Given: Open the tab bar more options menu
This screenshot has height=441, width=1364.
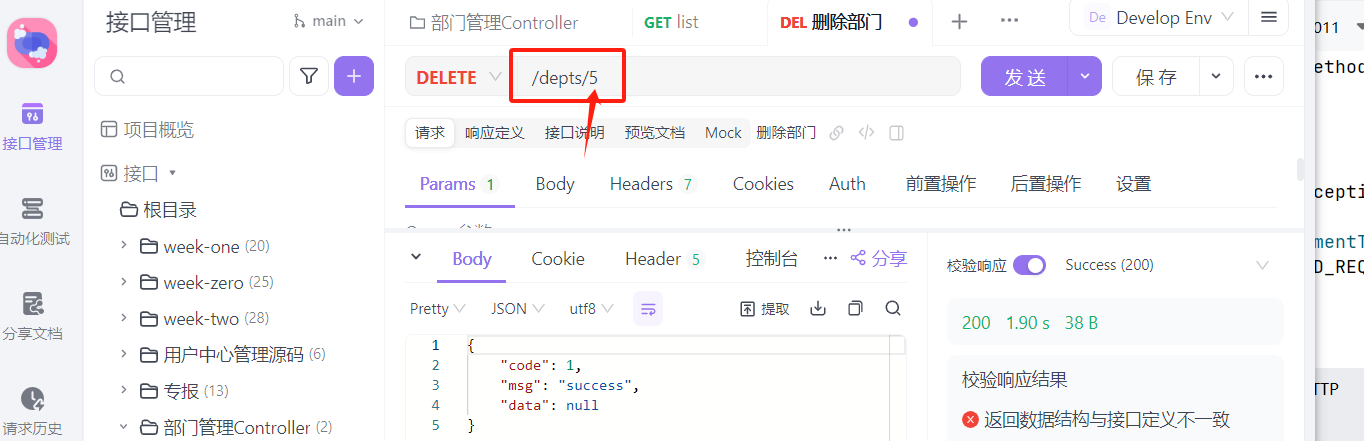Looking at the screenshot, I should point(1010,22).
